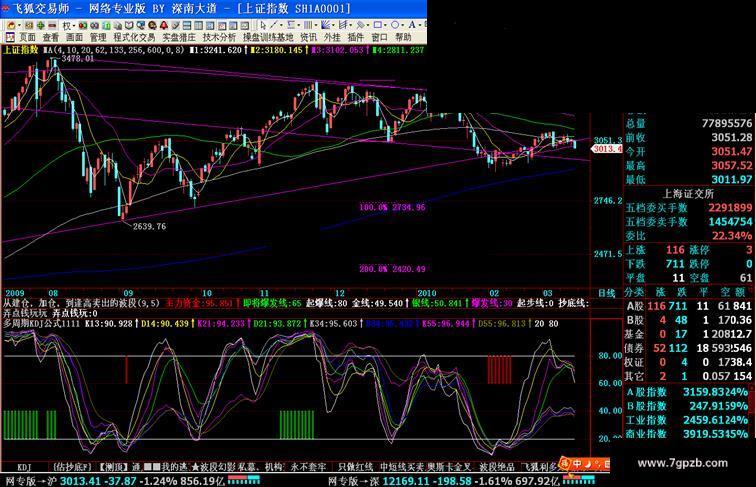Click the 基金 row in the category table

point(688,334)
